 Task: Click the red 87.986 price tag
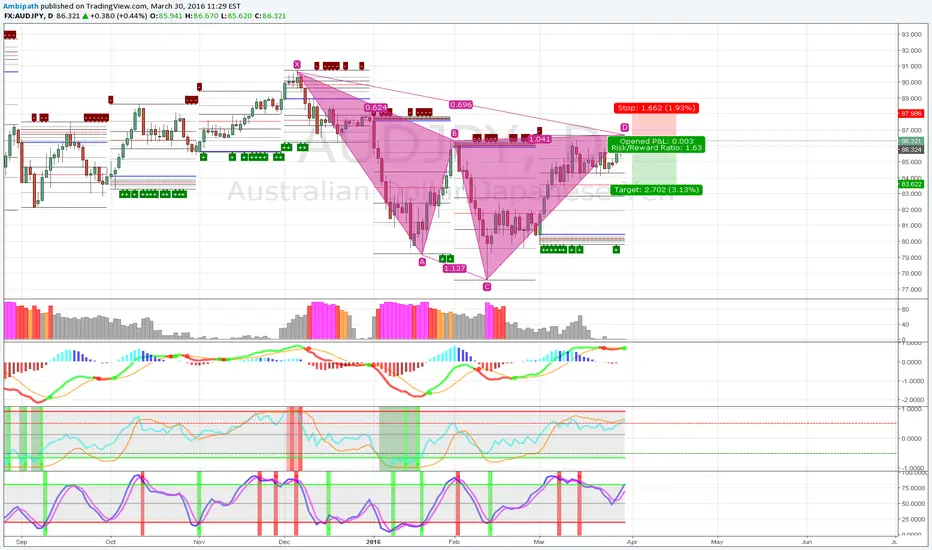(x=911, y=114)
